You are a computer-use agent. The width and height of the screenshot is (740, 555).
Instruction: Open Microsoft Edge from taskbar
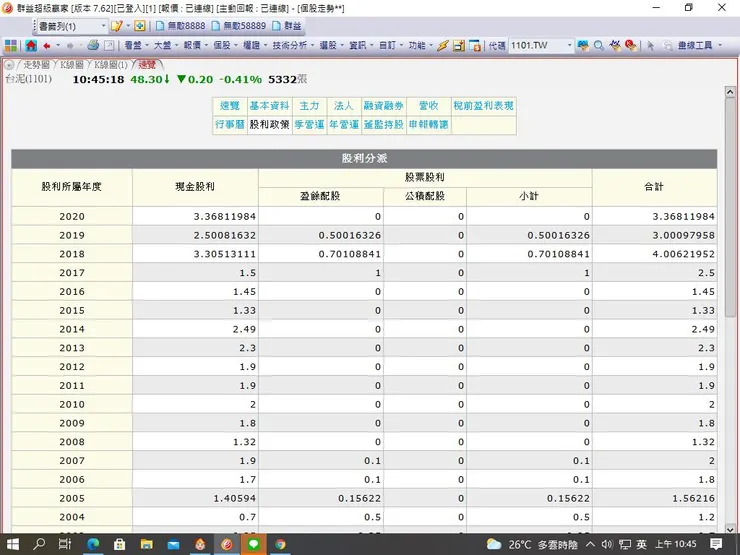93,544
